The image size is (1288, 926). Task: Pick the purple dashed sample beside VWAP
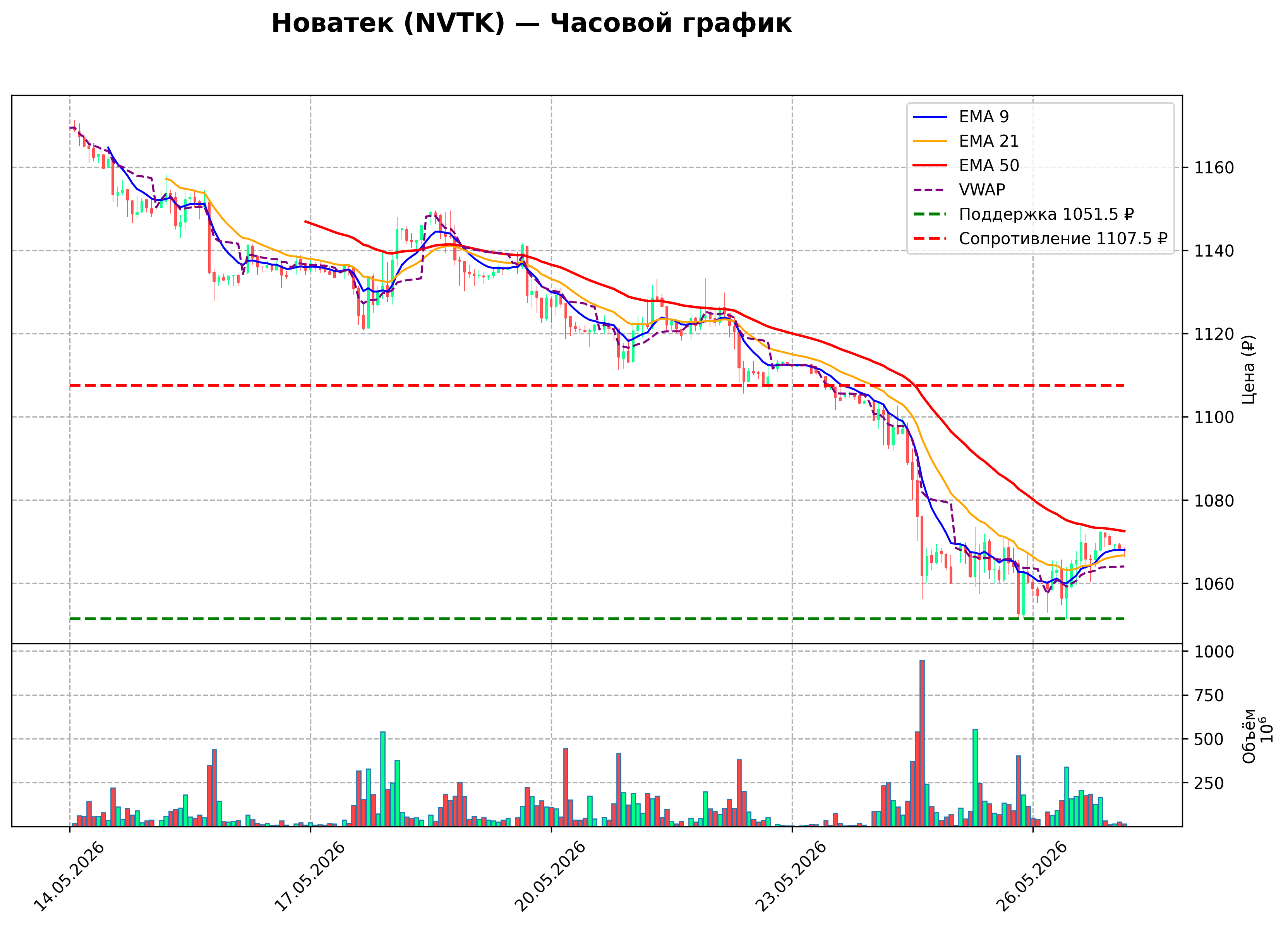[x=930, y=190]
